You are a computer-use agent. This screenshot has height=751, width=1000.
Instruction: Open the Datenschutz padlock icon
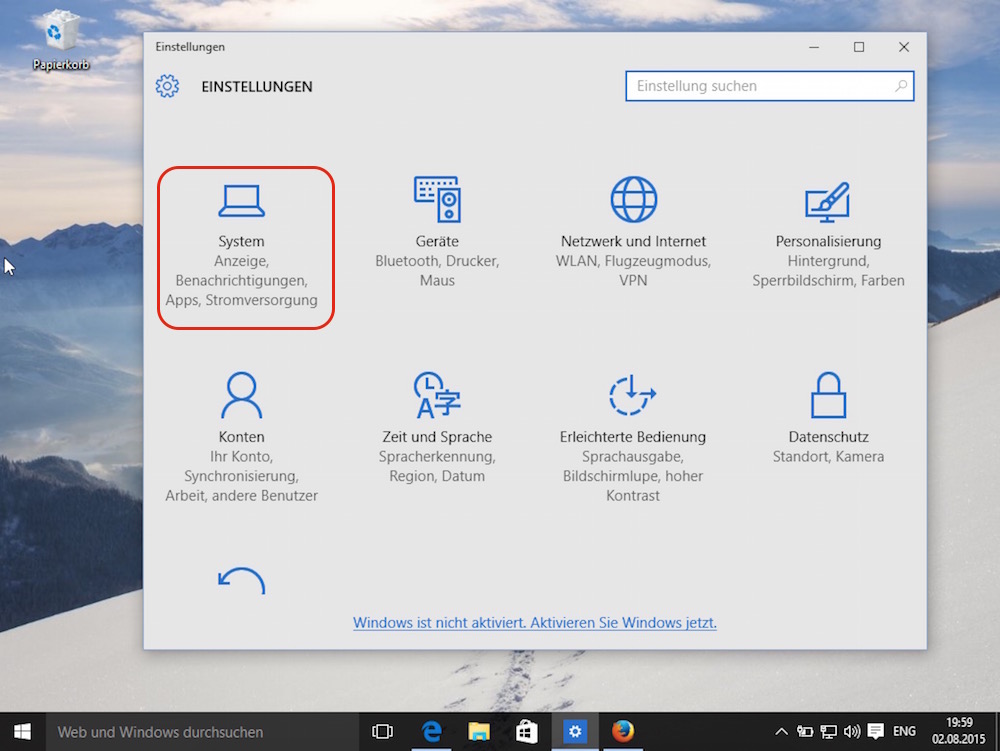828,395
